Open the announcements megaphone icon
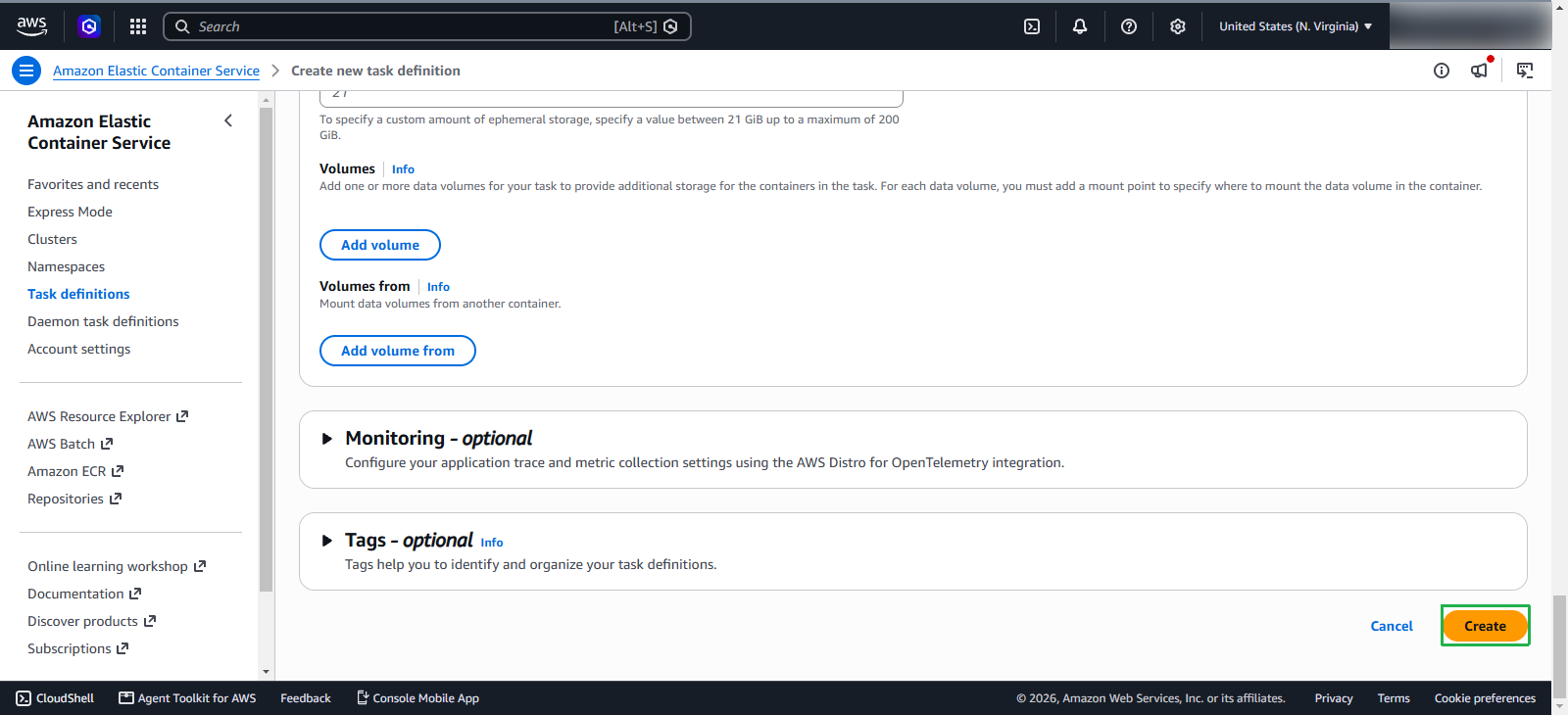The height and width of the screenshot is (715, 1568). [1480, 70]
